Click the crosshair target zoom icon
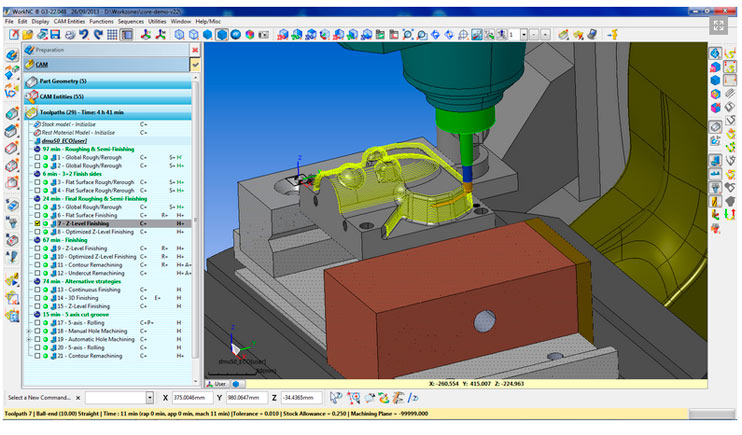 coord(463,34)
